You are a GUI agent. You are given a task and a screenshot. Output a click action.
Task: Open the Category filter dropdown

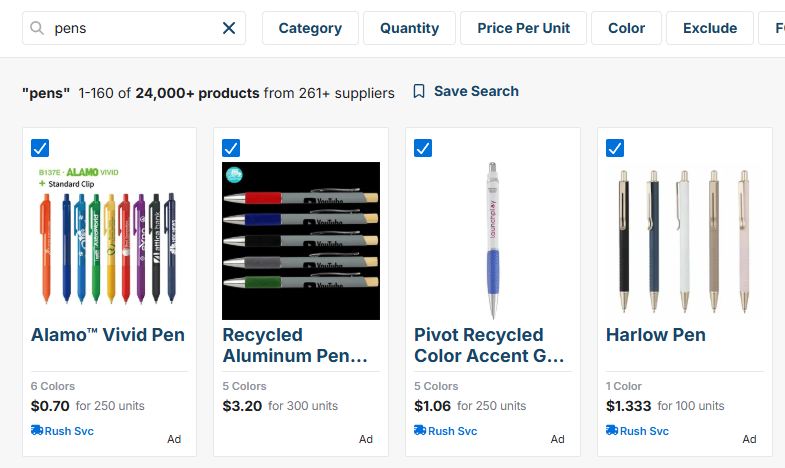click(x=310, y=28)
